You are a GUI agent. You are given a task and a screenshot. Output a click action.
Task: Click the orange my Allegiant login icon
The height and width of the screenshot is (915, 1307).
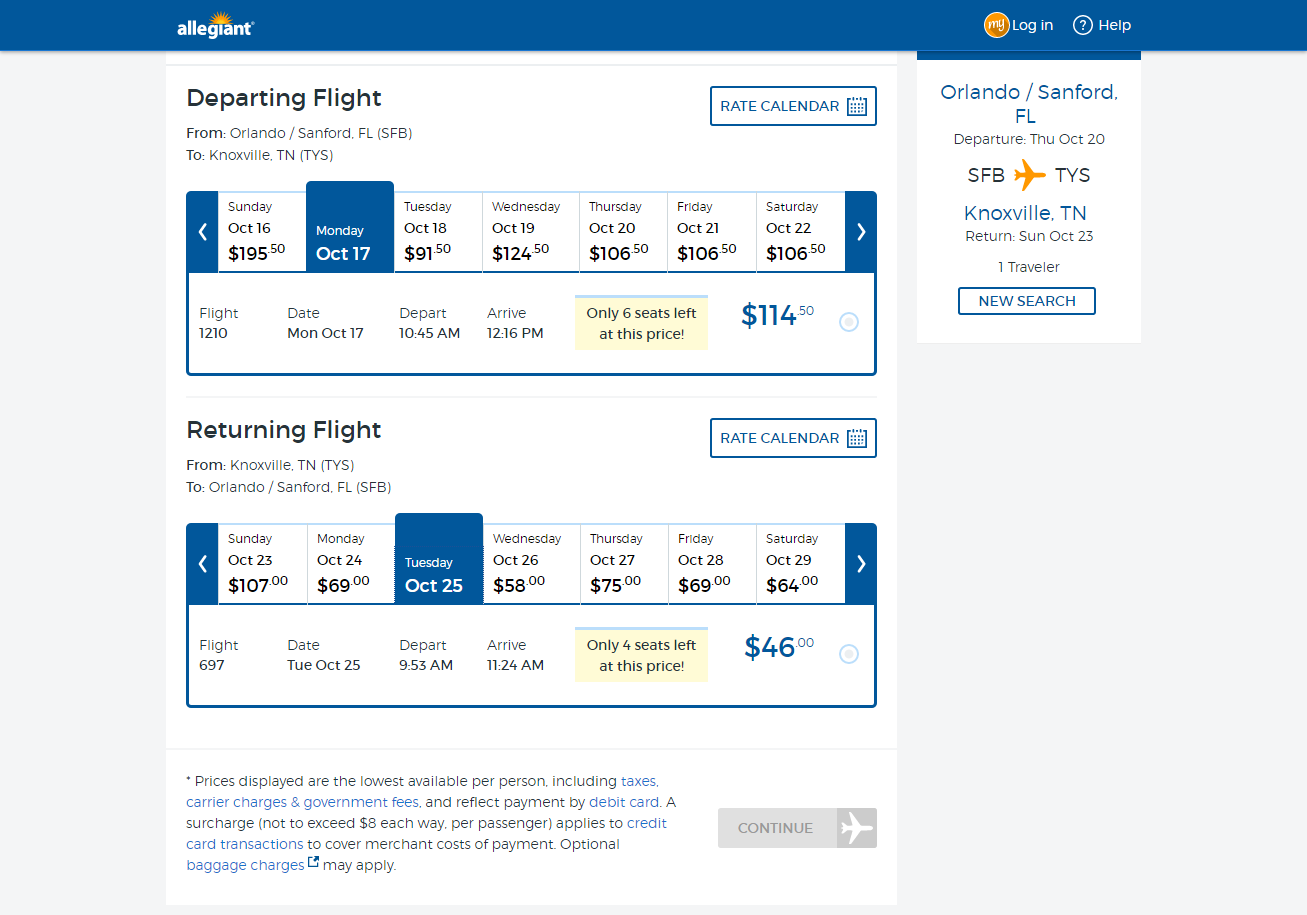pyautogui.click(x=995, y=26)
